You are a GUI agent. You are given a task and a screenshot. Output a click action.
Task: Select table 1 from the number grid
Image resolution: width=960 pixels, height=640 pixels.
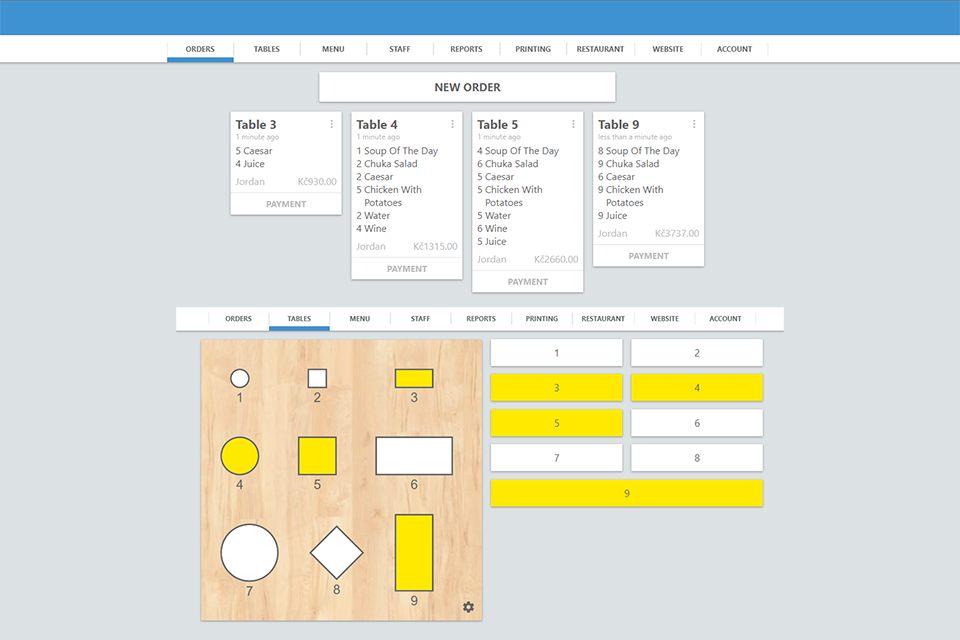click(x=556, y=352)
